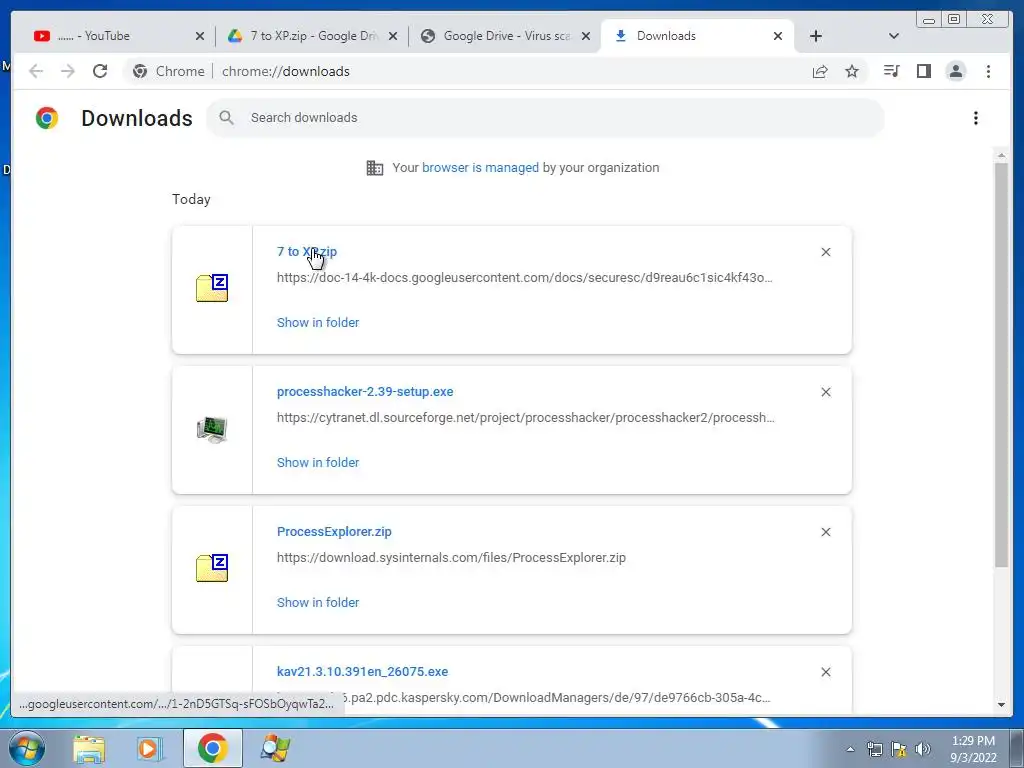The height and width of the screenshot is (768, 1024).
Task: Click the page scrollbar up arrow
Action: [x=1001, y=155]
